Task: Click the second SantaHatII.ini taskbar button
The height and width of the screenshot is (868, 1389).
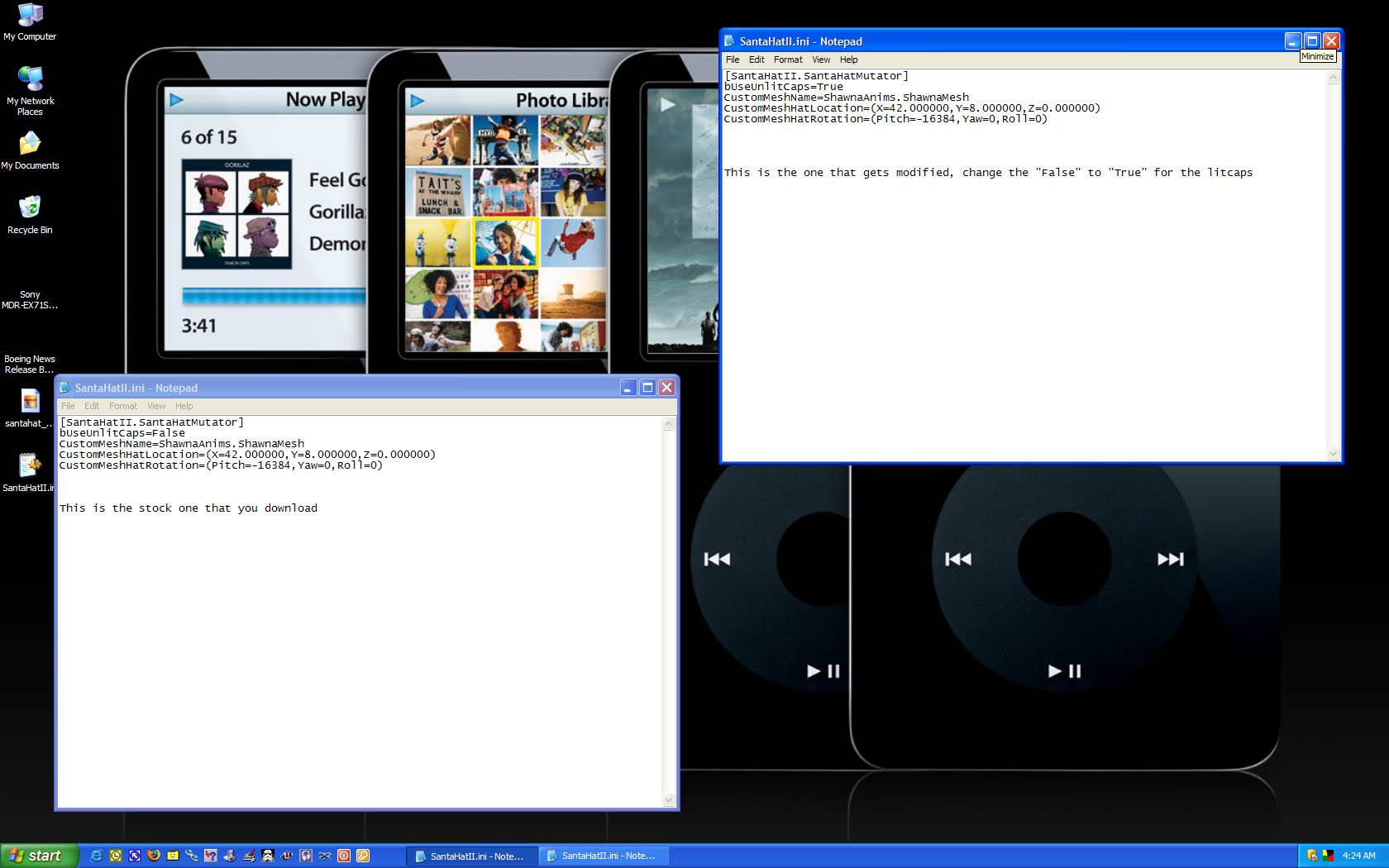Action: pos(604,856)
